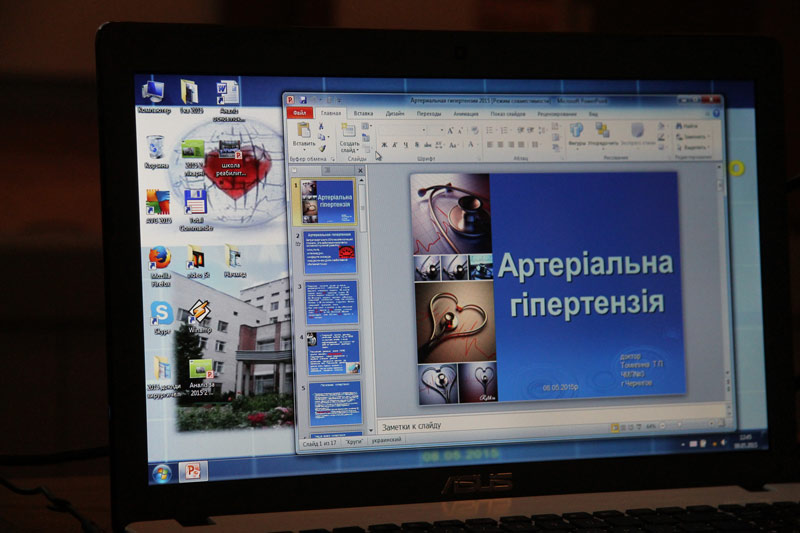The image size is (800, 533).
Task: Open the Файл menu tab
Action: (x=302, y=113)
